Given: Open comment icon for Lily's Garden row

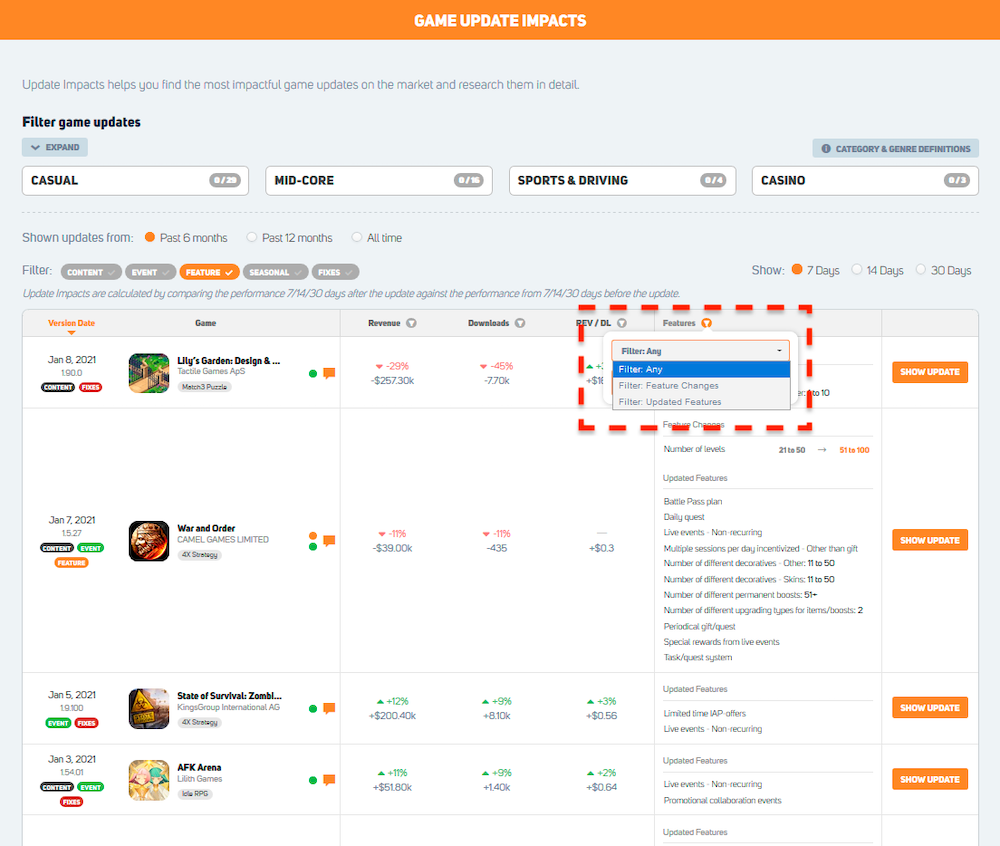Looking at the screenshot, I should [x=329, y=373].
